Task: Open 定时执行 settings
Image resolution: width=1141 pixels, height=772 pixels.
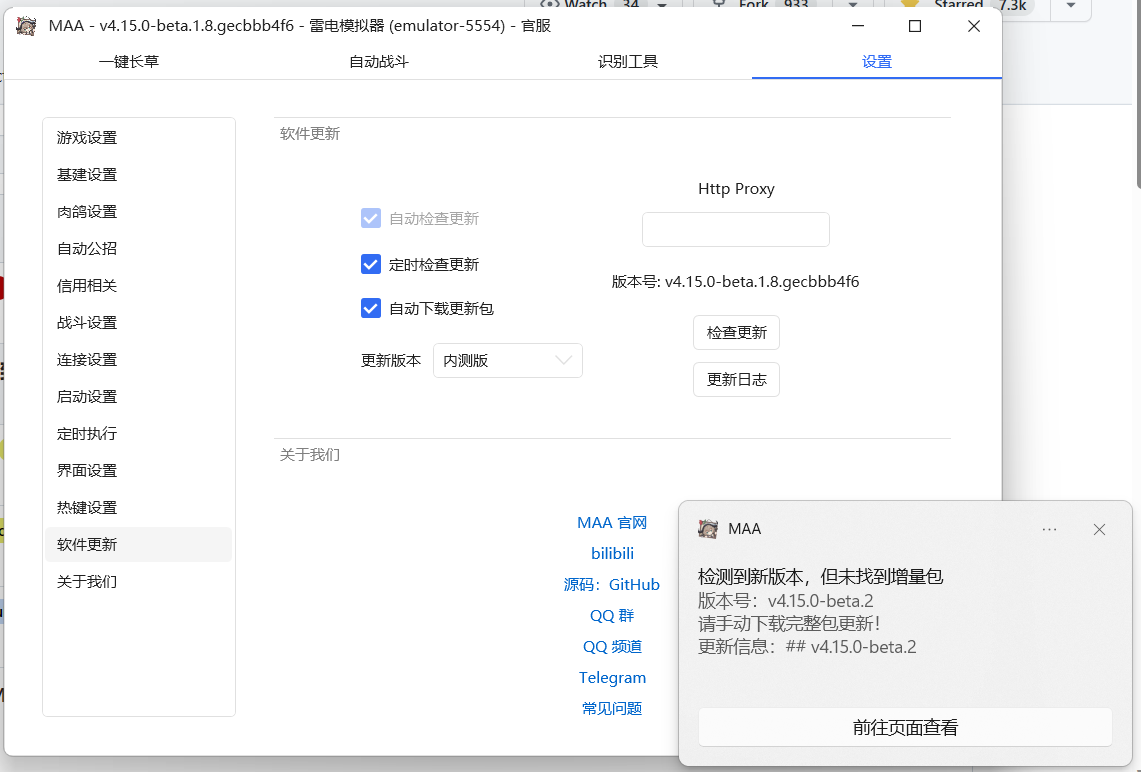Action: [x=138, y=434]
